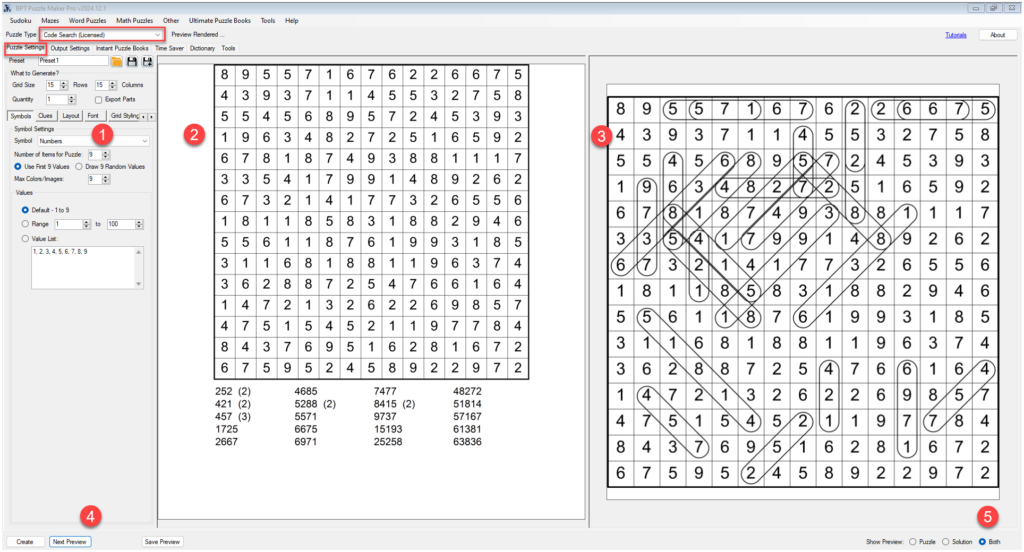Choose the Range values radio button

tap(25, 224)
